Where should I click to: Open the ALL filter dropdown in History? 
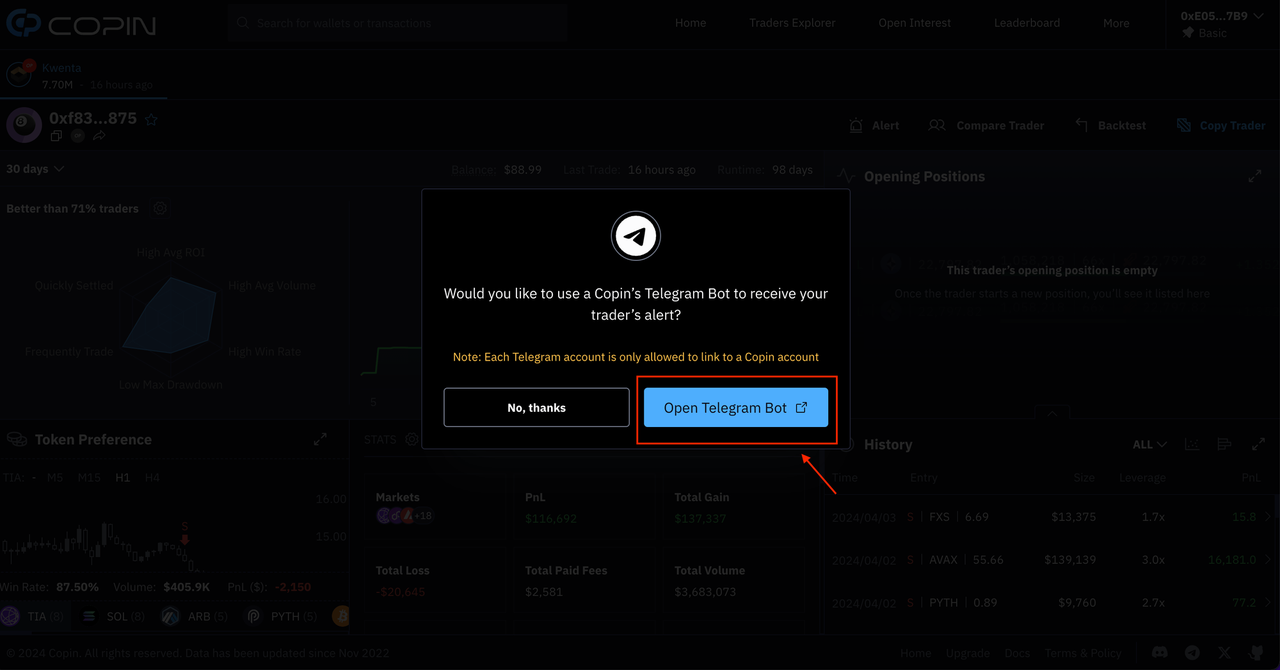coord(1149,444)
